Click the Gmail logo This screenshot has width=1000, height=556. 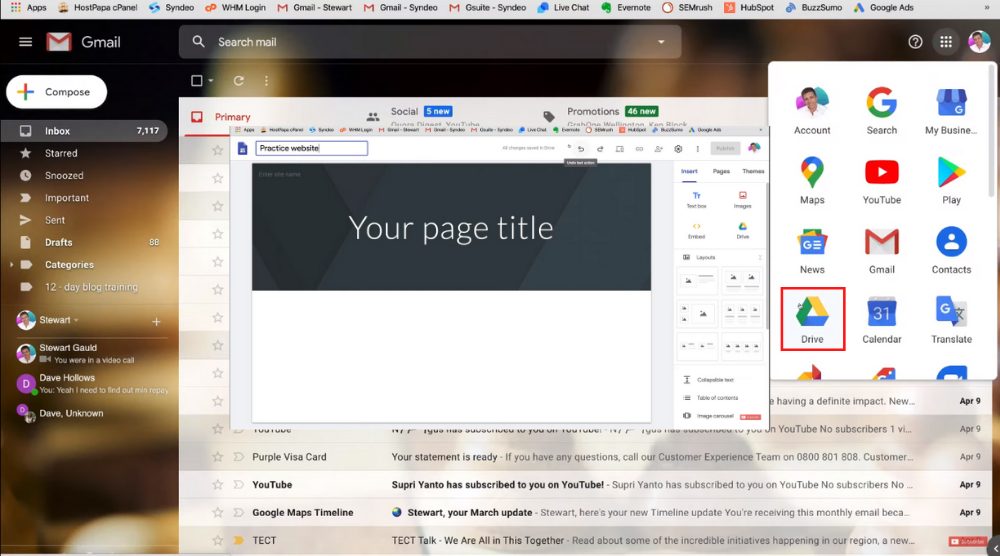[x=84, y=42]
